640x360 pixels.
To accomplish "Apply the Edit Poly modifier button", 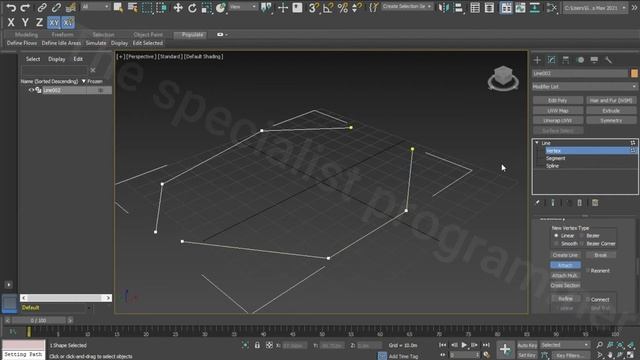I will pyautogui.click(x=558, y=100).
